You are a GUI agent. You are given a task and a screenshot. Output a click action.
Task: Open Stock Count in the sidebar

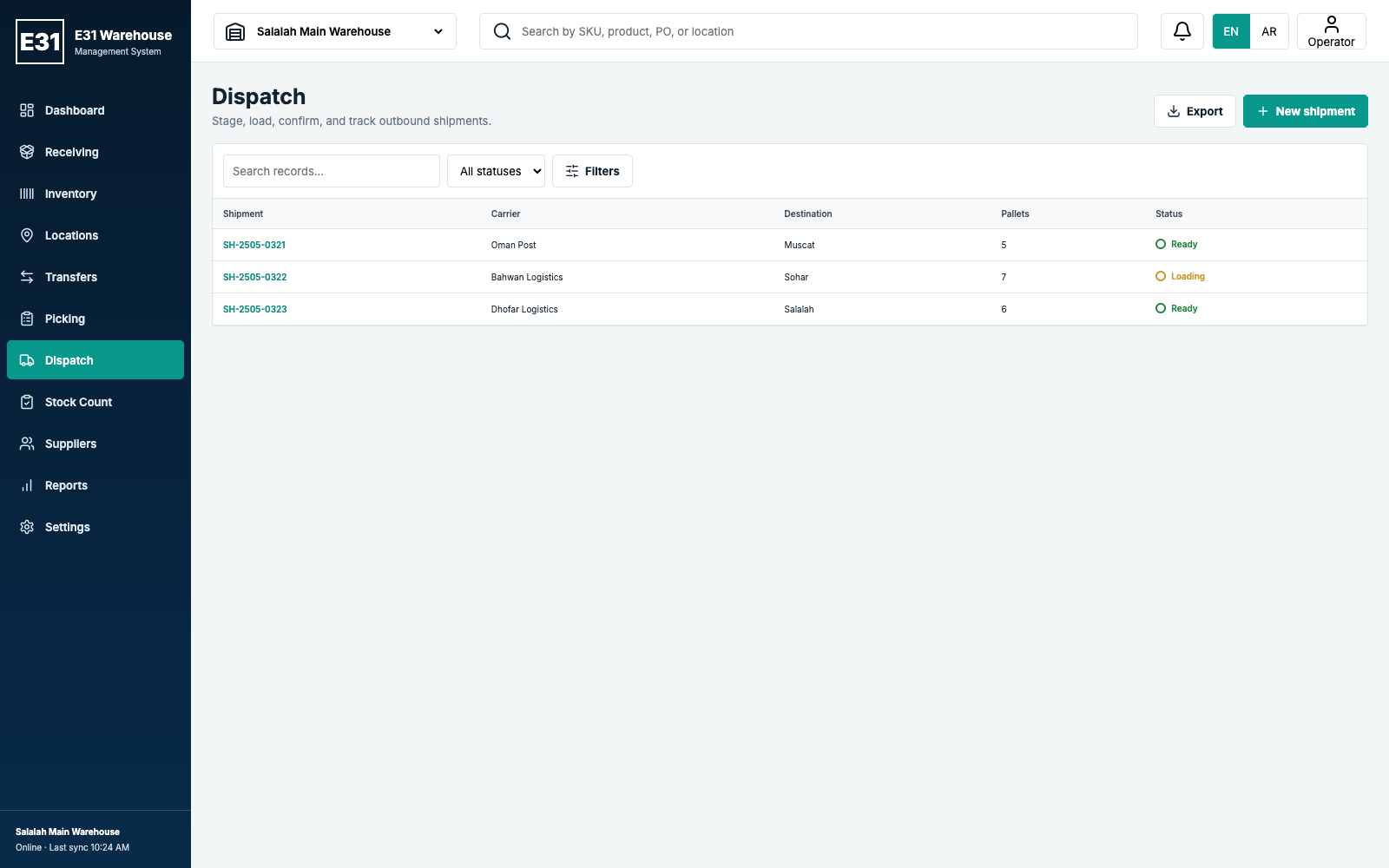point(95,402)
